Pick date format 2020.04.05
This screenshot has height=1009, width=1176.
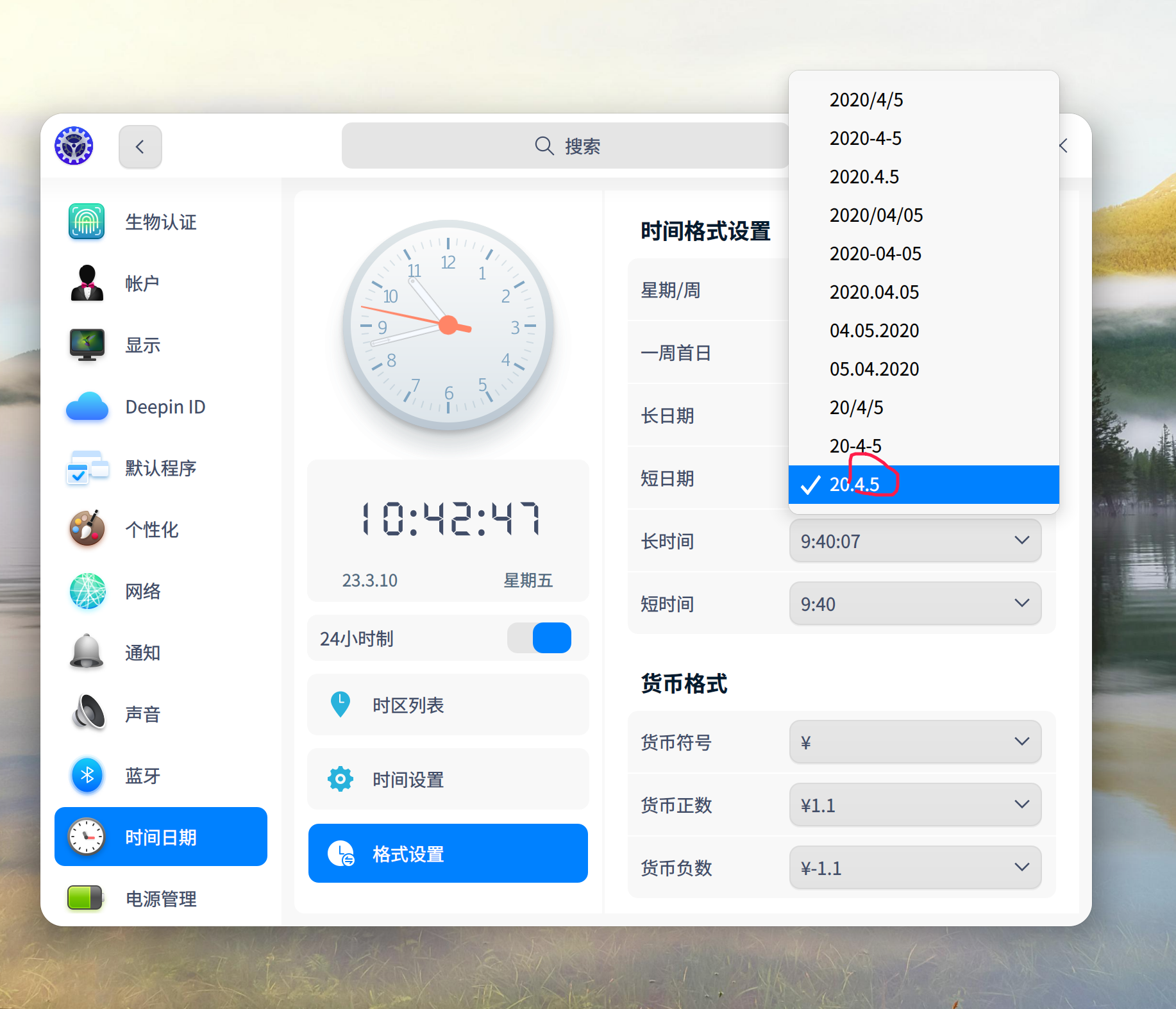pos(923,292)
